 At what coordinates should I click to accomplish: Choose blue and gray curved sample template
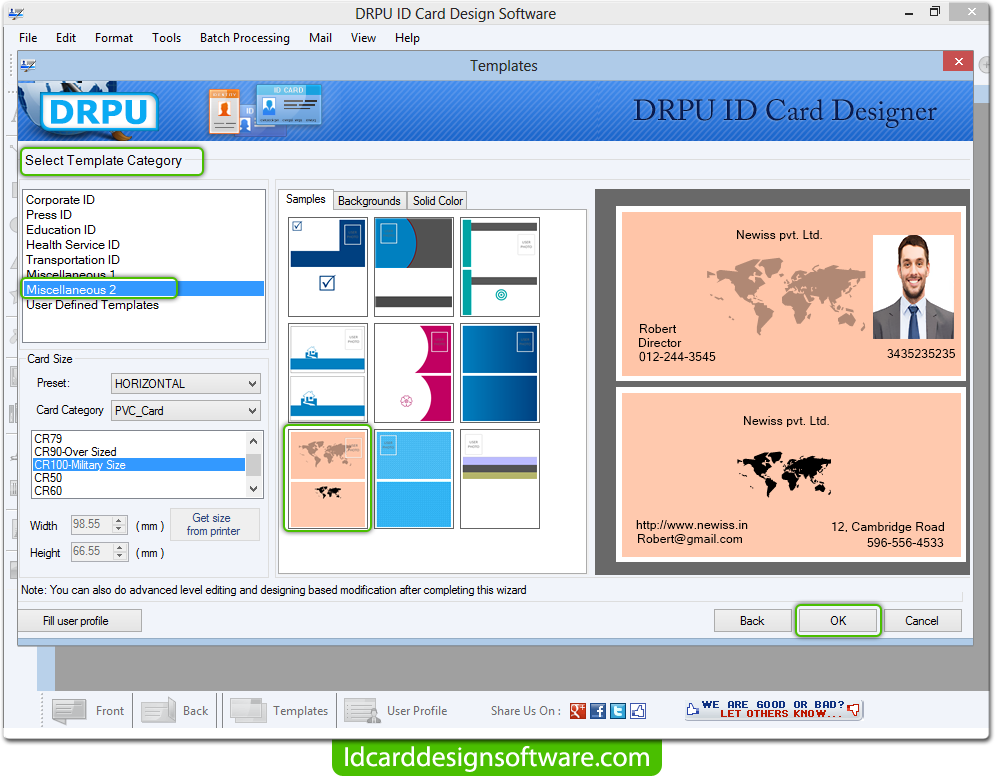pyautogui.click(x=414, y=266)
